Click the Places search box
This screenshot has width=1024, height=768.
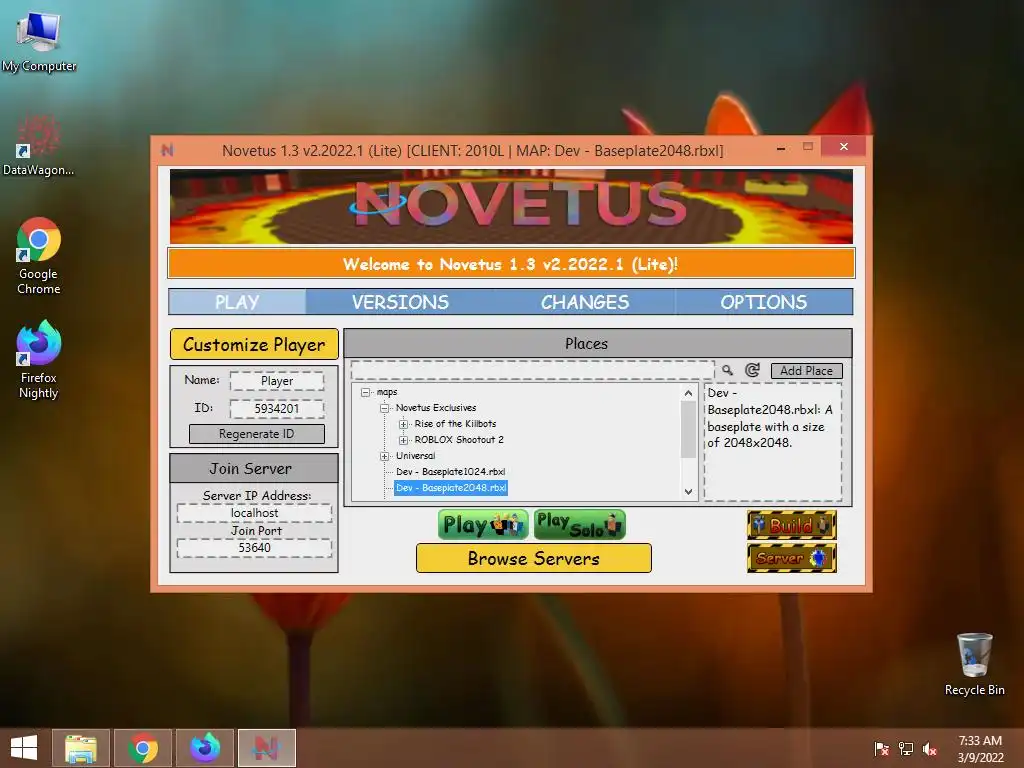532,370
